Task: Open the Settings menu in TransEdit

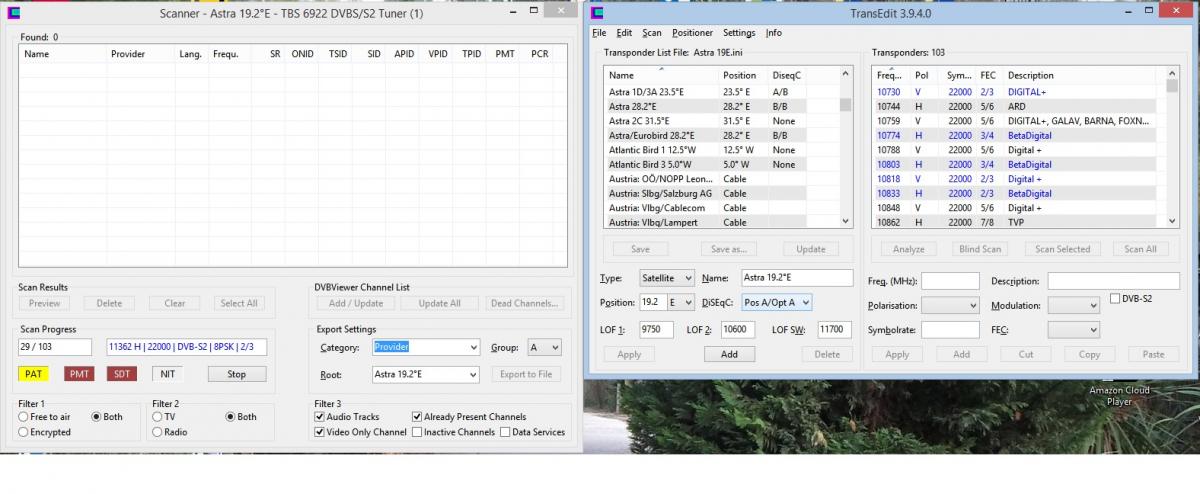Action: (x=739, y=33)
